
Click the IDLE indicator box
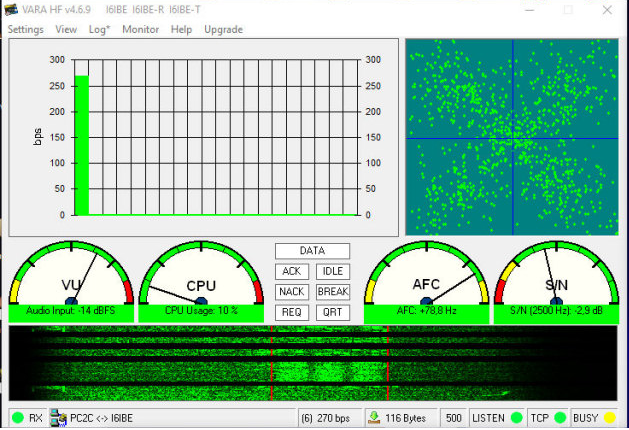click(x=333, y=272)
